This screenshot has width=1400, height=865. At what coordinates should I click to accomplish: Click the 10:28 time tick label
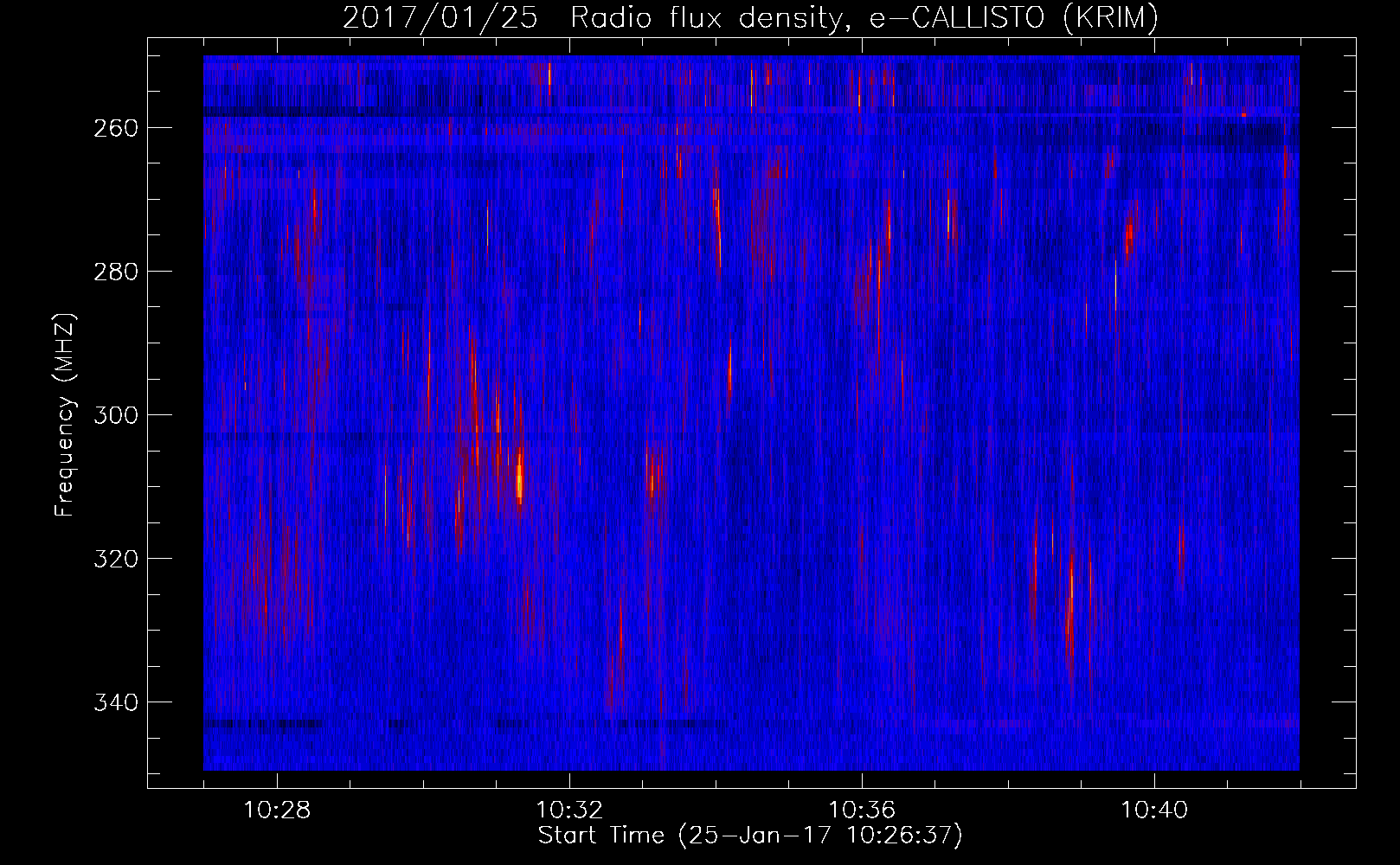277,811
